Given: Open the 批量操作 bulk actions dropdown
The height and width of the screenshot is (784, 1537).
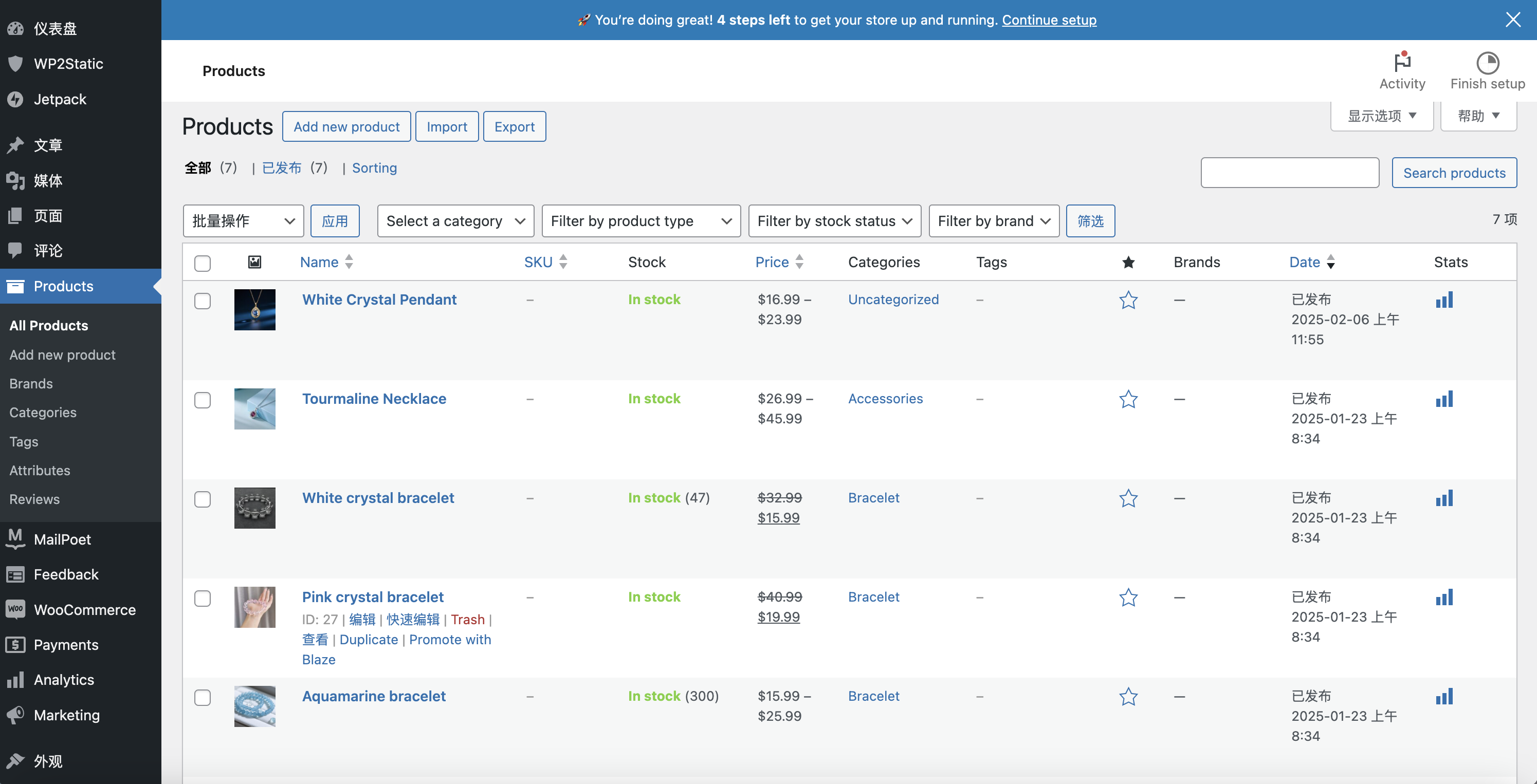Looking at the screenshot, I should click(x=243, y=221).
